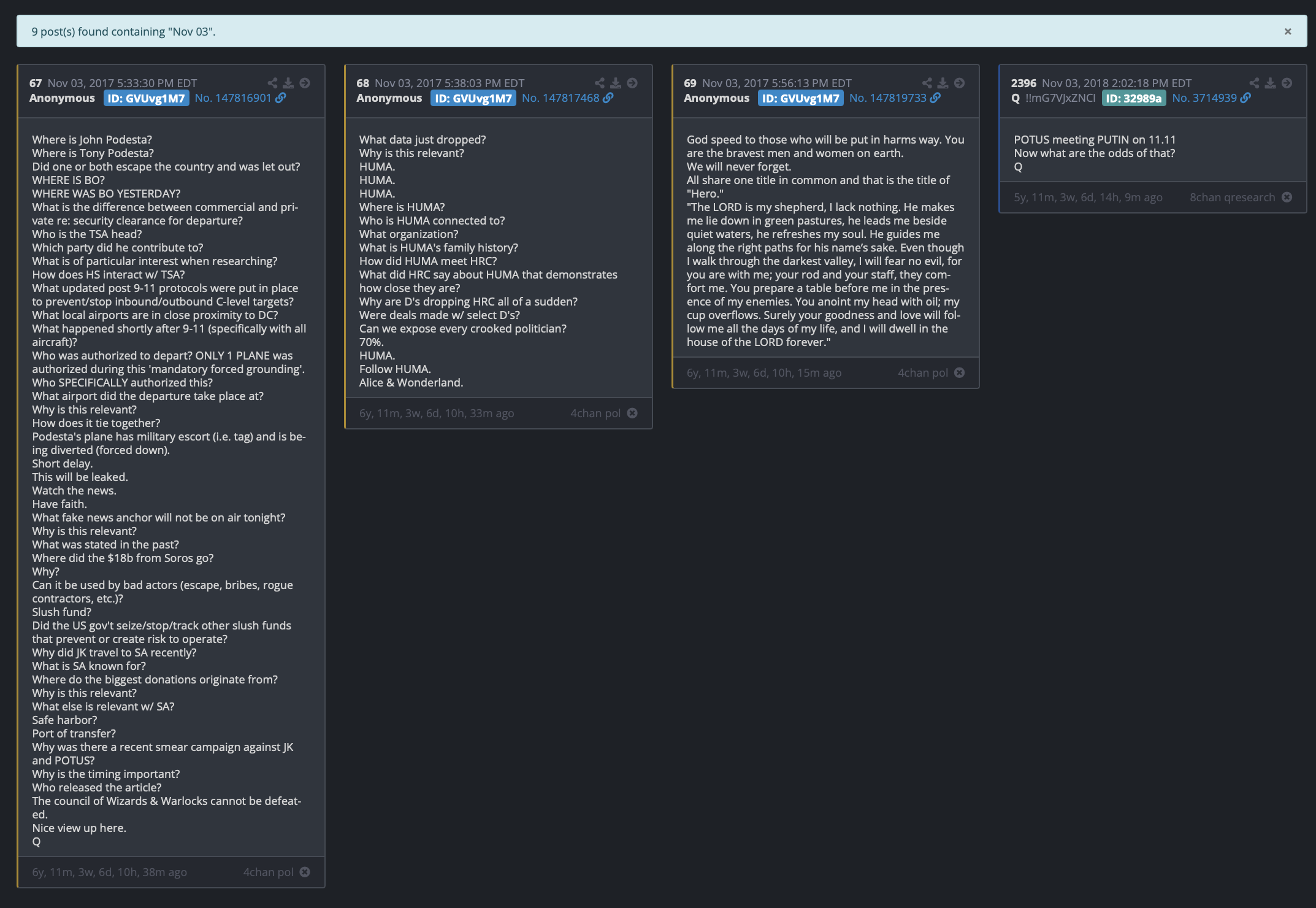Select the line 'Alice & Wonderland.'
The image size is (1316, 908).
[x=411, y=382]
